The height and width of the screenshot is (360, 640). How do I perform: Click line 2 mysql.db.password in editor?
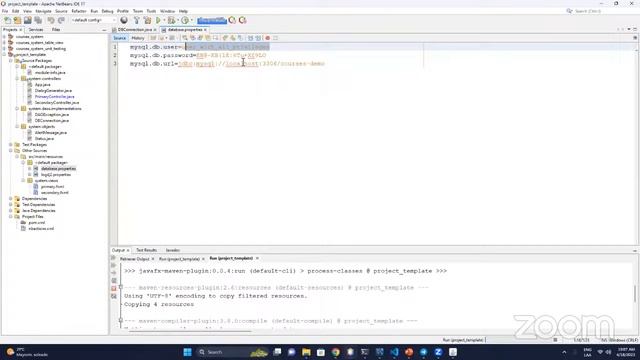click(x=198, y=55)
